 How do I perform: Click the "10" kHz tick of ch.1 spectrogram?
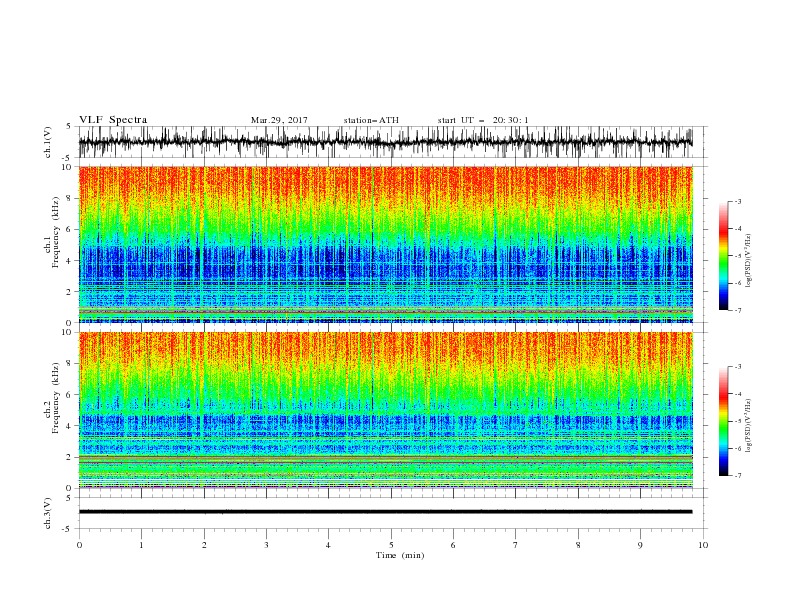67,167
